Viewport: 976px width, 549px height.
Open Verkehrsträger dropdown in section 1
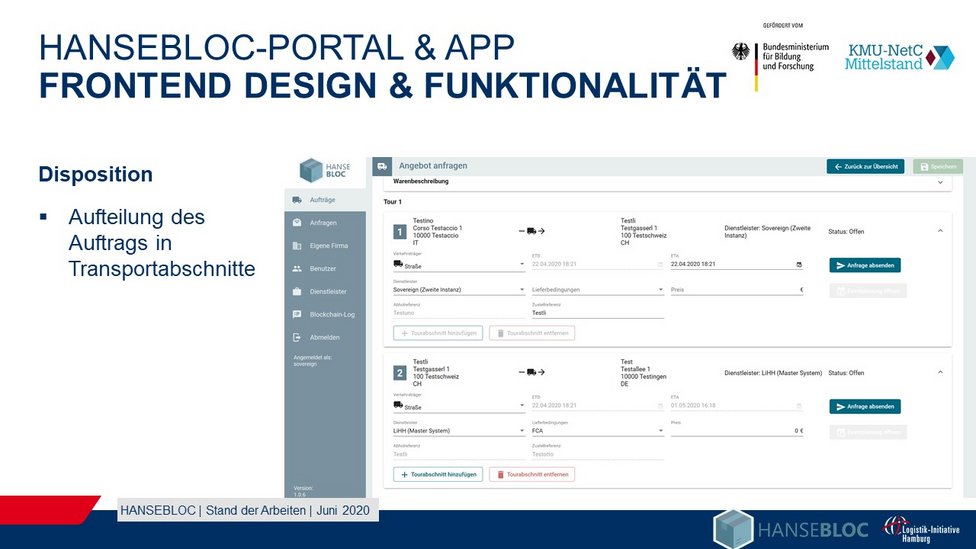point(459,265)
